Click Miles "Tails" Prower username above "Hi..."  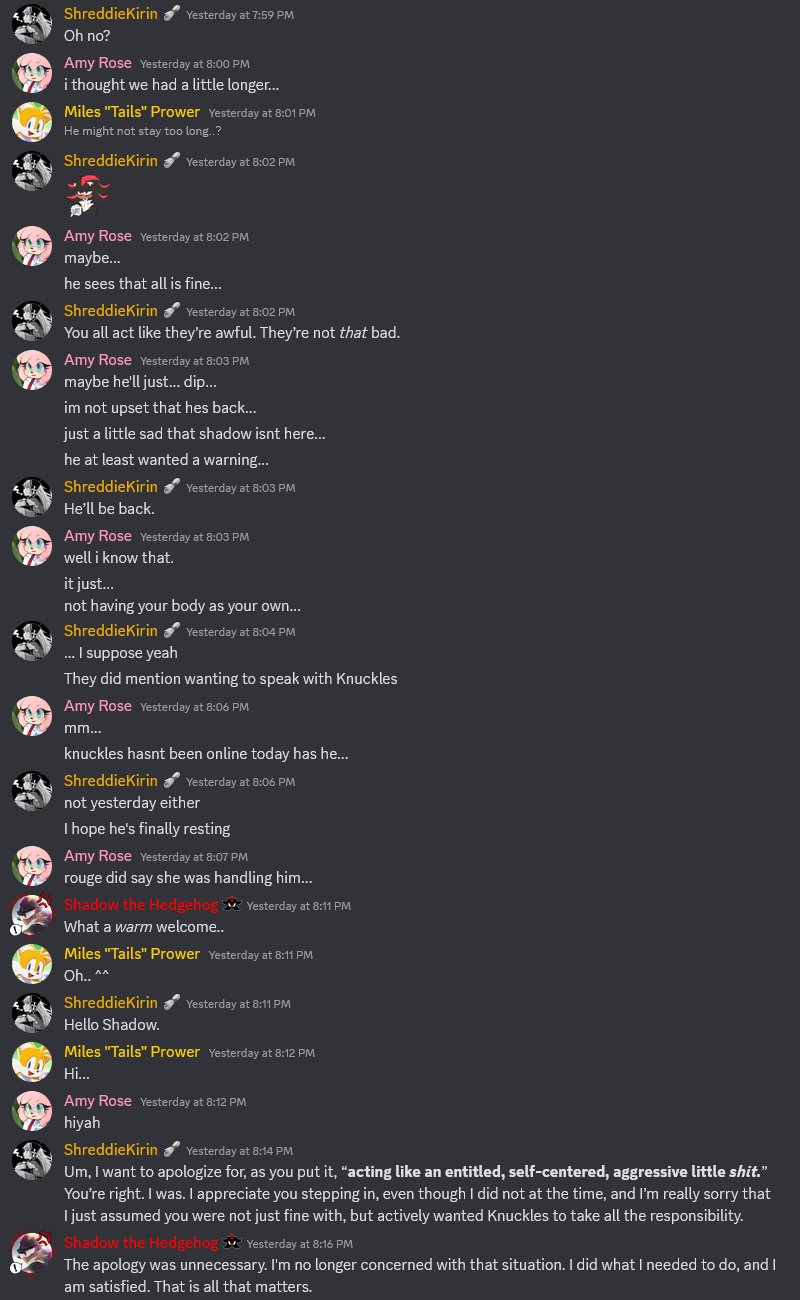pos(132,1052)
